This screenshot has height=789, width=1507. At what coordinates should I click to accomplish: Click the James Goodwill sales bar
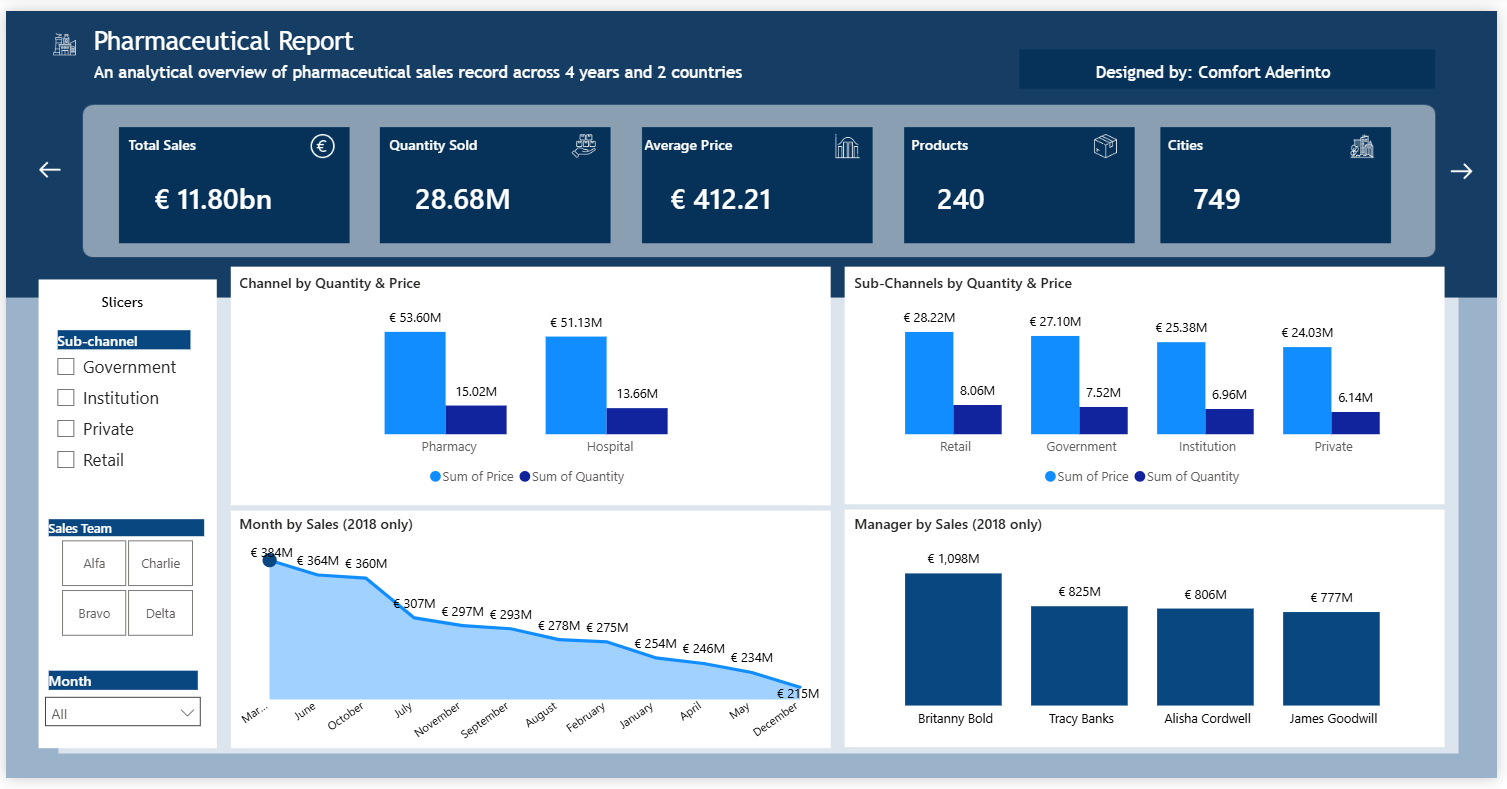tap(1331, 659)
